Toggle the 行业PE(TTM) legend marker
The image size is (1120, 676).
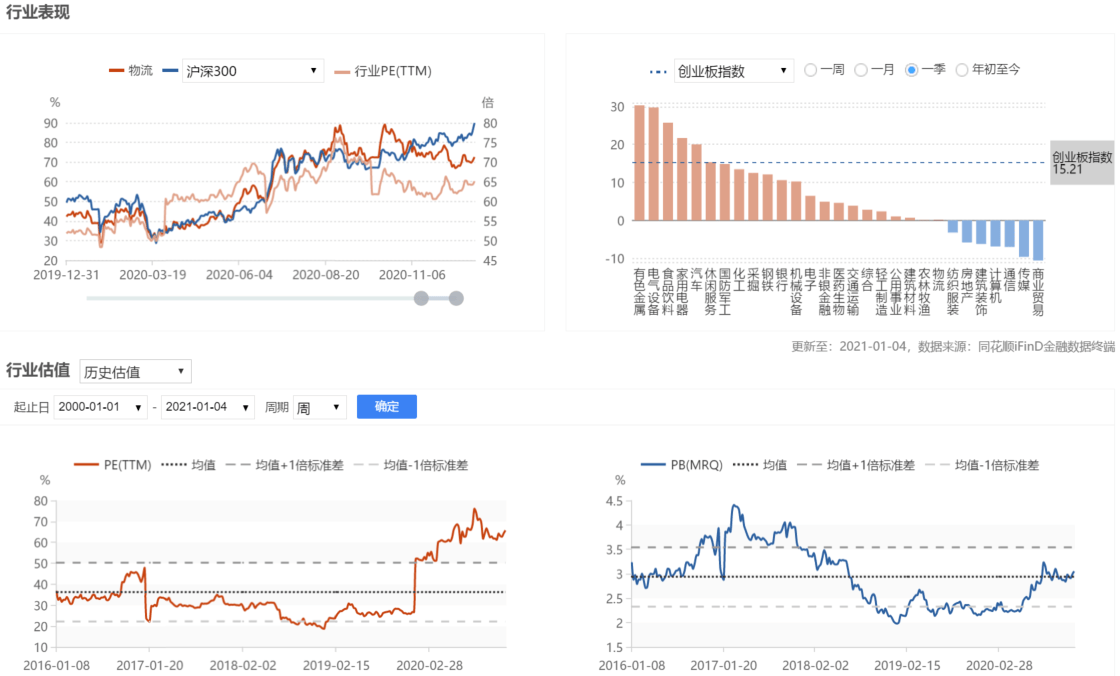click(342, 71)
